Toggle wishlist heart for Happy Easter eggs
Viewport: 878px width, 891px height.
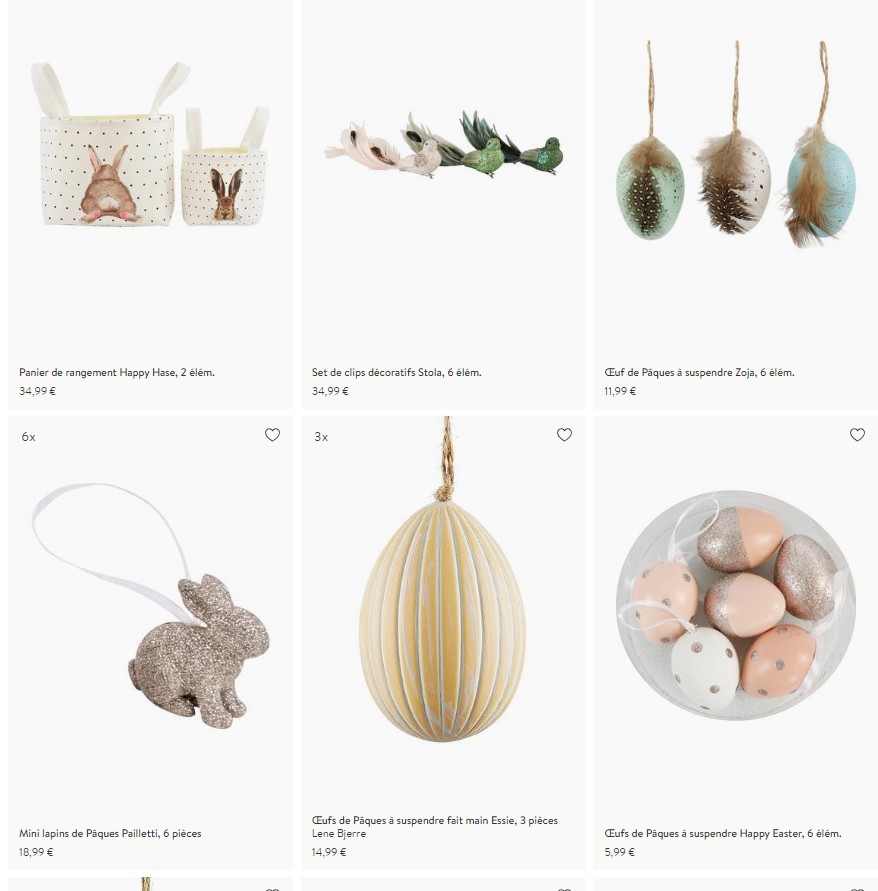click(857, 435)
